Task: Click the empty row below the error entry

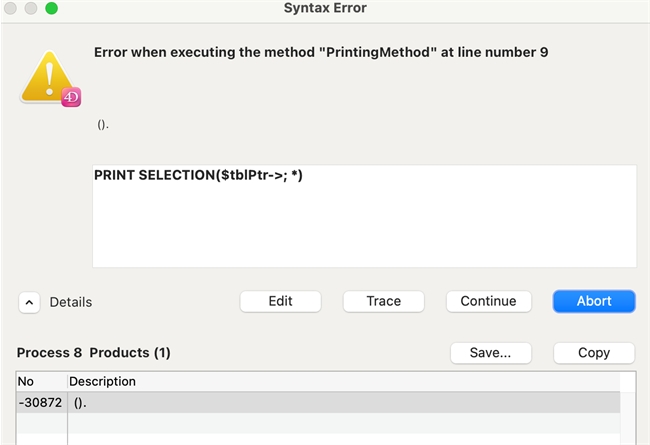Action: pyautogui.click(x=340, y=423)
